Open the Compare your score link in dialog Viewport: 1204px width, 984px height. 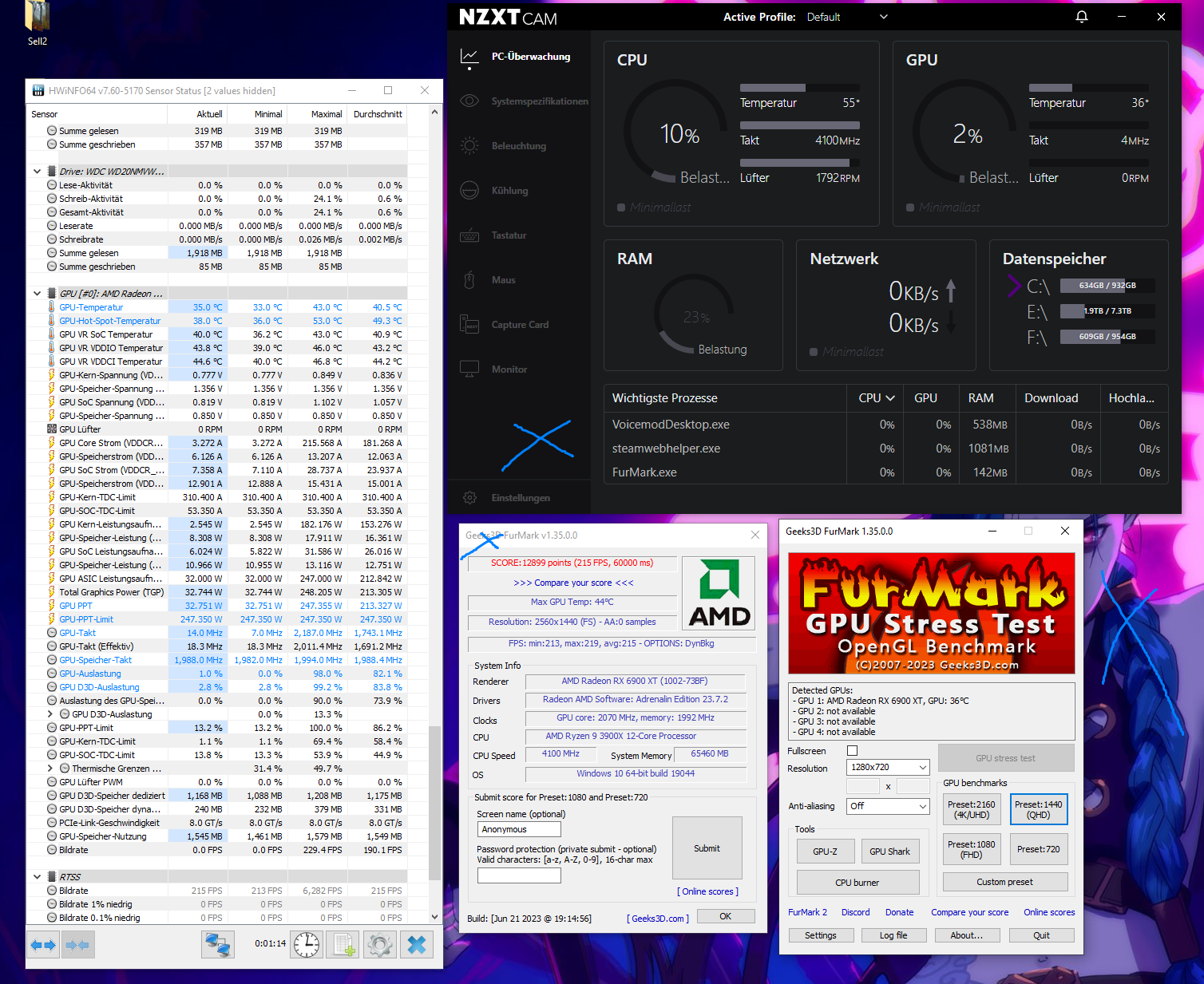tap(573, 583)
